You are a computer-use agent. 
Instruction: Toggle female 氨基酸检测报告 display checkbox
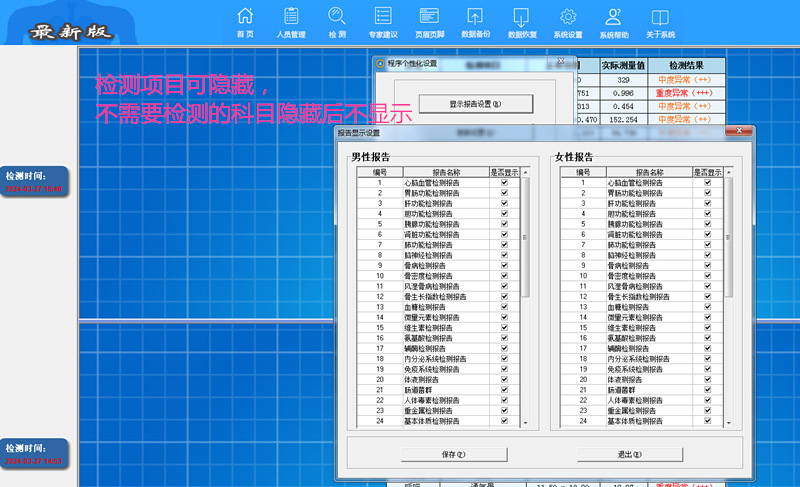[708, 338]
